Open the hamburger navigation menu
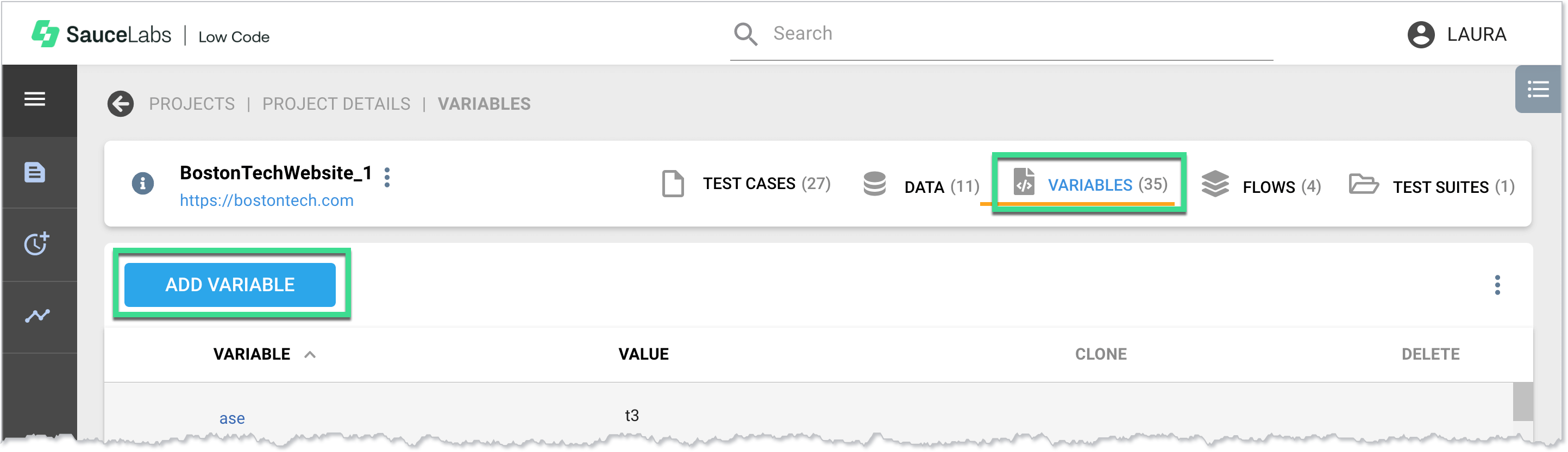Image resolution: width=1568 pixels, height=452 pixels. (x=35, y=100)
